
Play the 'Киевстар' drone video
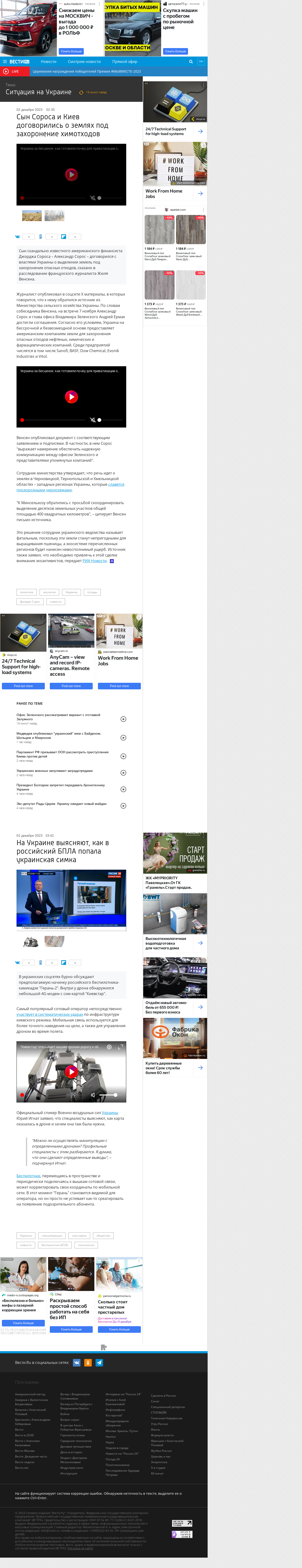[x=71, y=1071]
